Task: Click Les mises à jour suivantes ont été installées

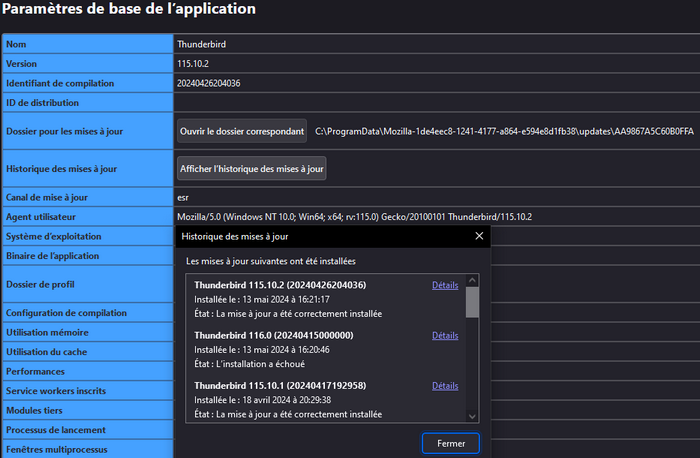Action: point(271,261)
